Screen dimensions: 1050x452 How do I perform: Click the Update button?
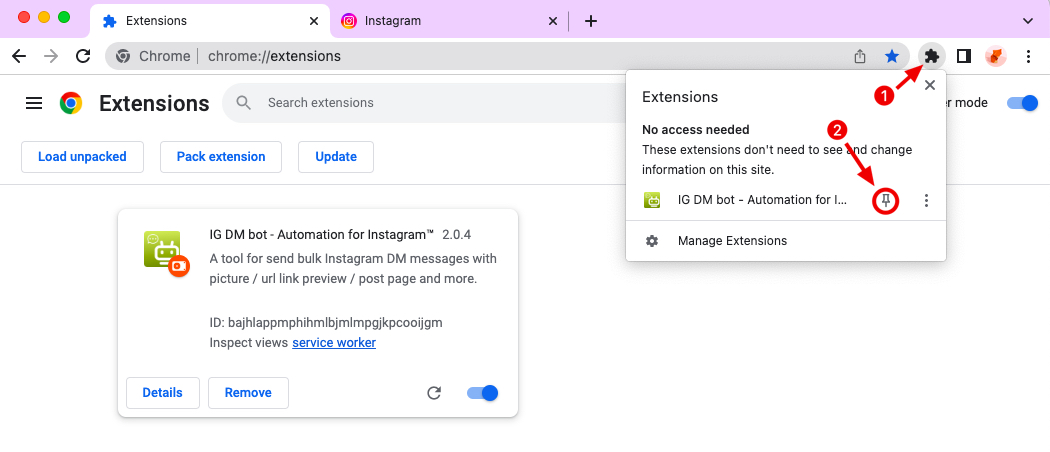(x=336, y=157)
